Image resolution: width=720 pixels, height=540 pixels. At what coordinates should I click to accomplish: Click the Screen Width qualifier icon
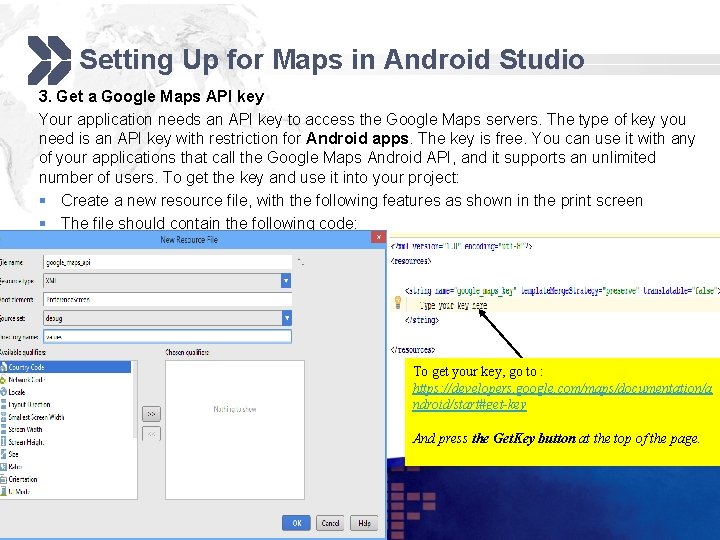coord(3,429)
